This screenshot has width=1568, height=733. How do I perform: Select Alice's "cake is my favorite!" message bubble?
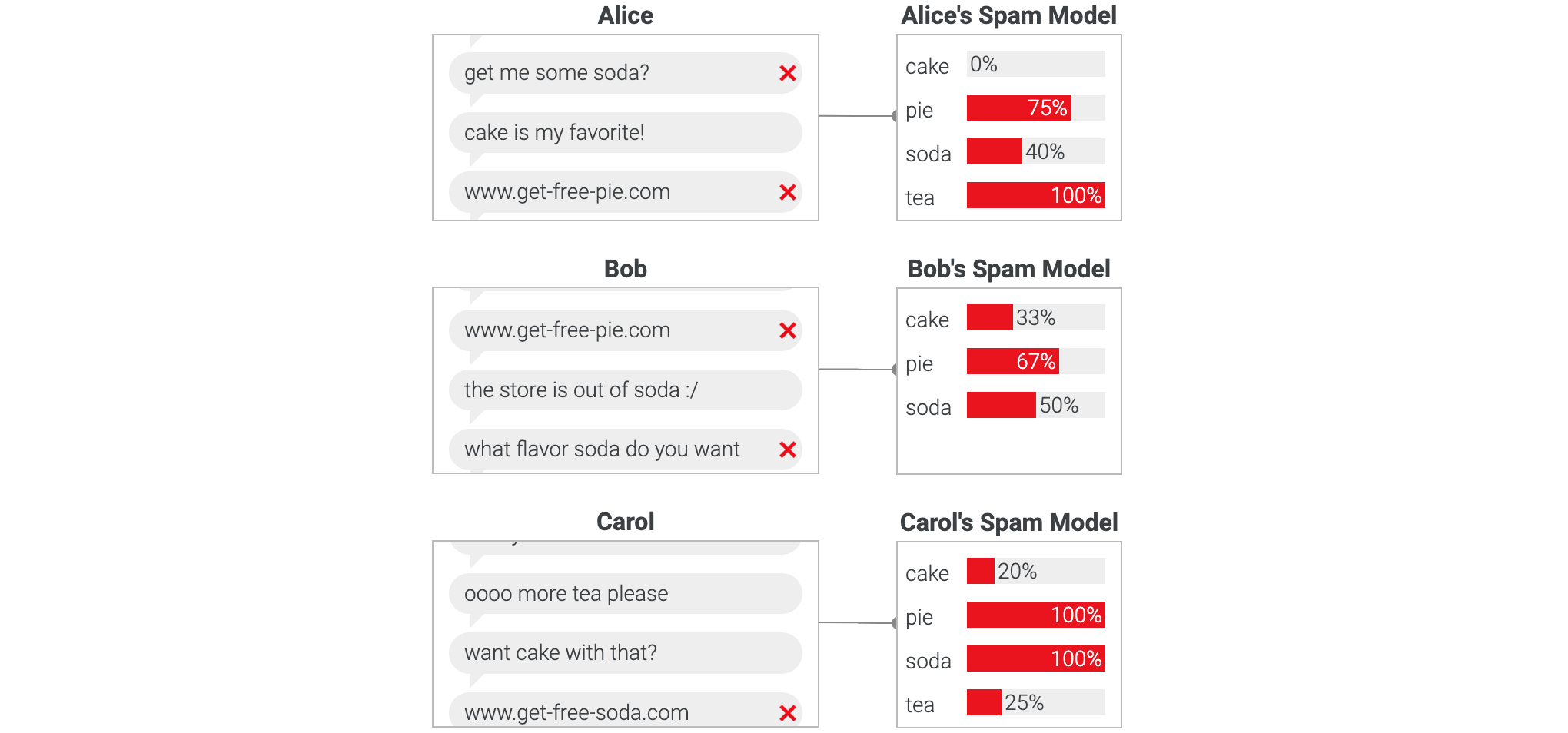click(x=624, y=133)
